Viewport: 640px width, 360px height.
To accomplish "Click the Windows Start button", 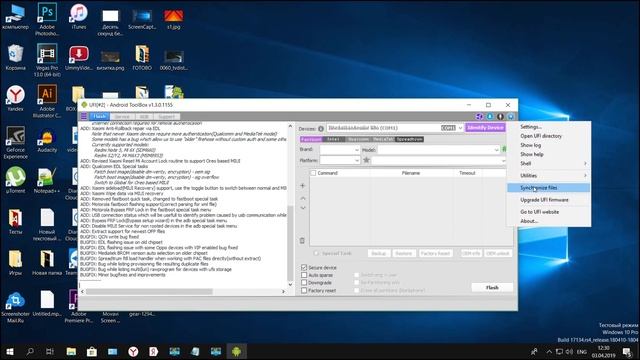I will 10,351.
